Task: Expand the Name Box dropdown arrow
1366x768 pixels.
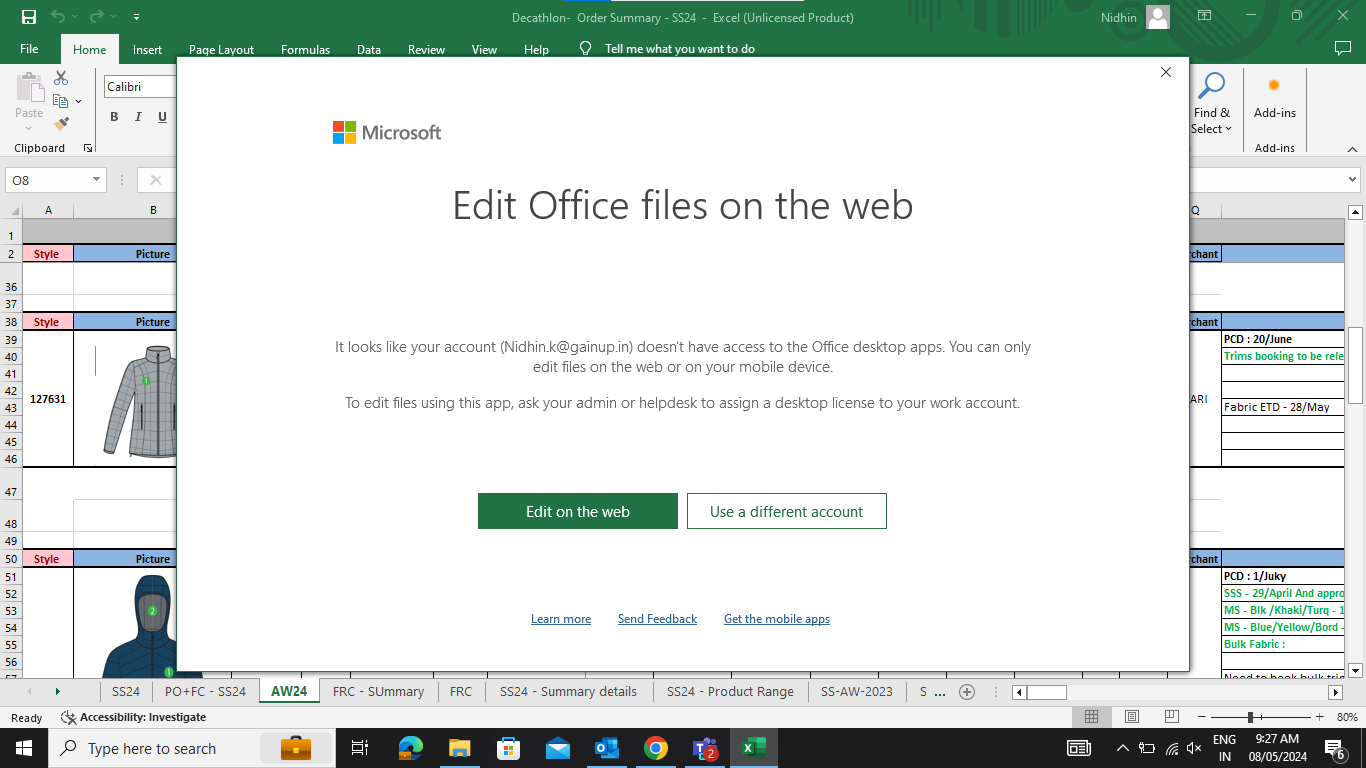Action: pos(97,180)
